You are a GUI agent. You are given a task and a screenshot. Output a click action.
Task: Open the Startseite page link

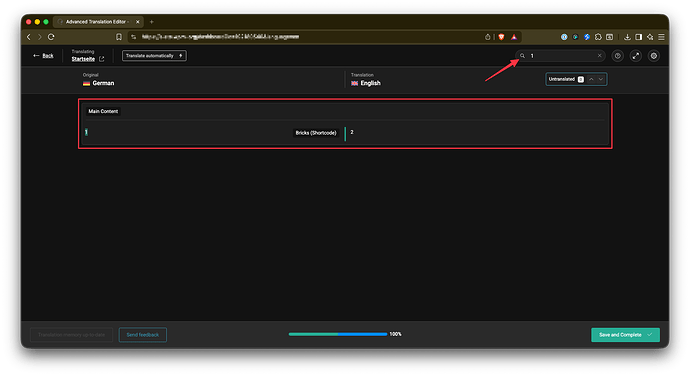click(83, 59)
